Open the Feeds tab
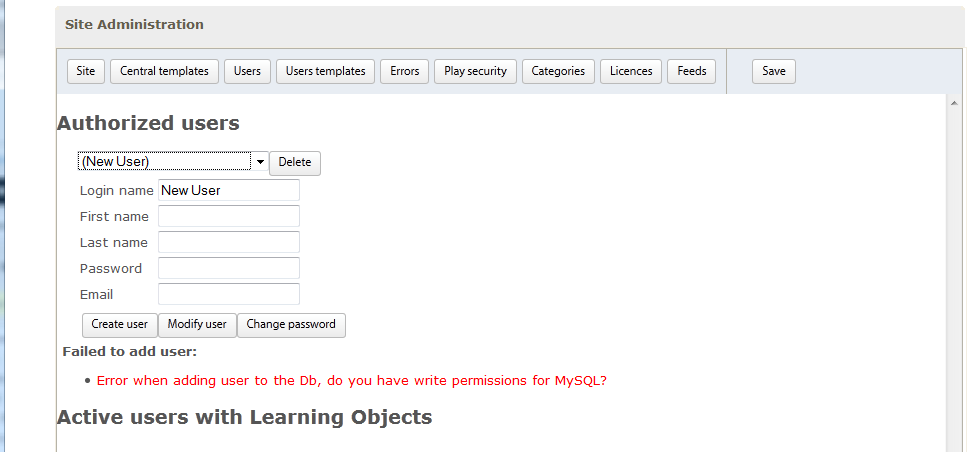Viewport: 970px width, 452px height. pyautogui.click(x=692, y=71)
